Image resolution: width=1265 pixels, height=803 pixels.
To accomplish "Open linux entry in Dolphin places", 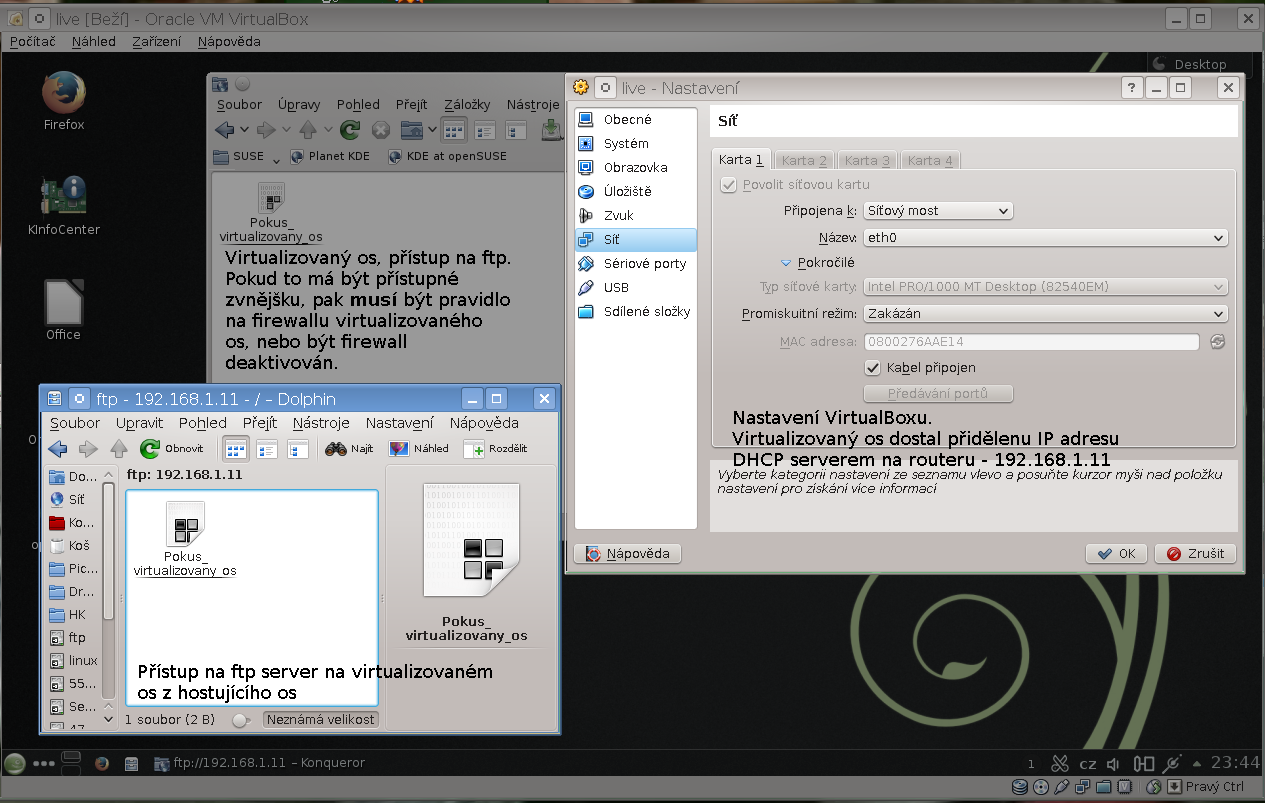I will pyautogui.click(x=74, y=660).
